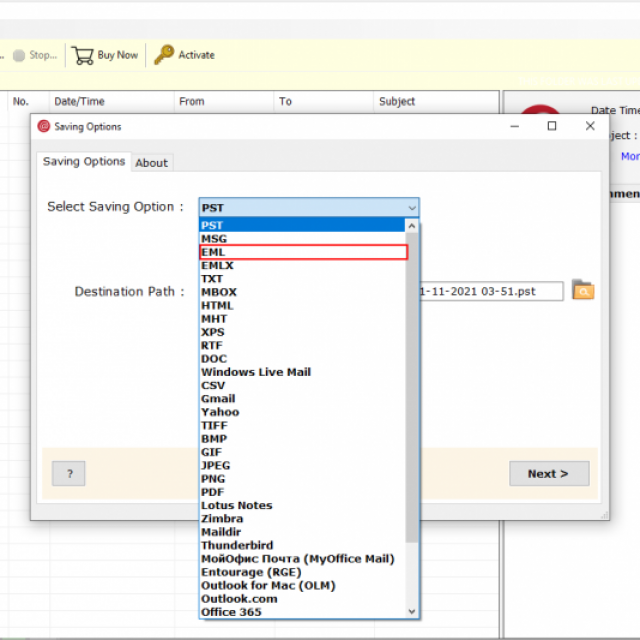Click the dropdown list scrollbar thumb
The width and height of the screenshot is (640, 640).
(411, 387)
